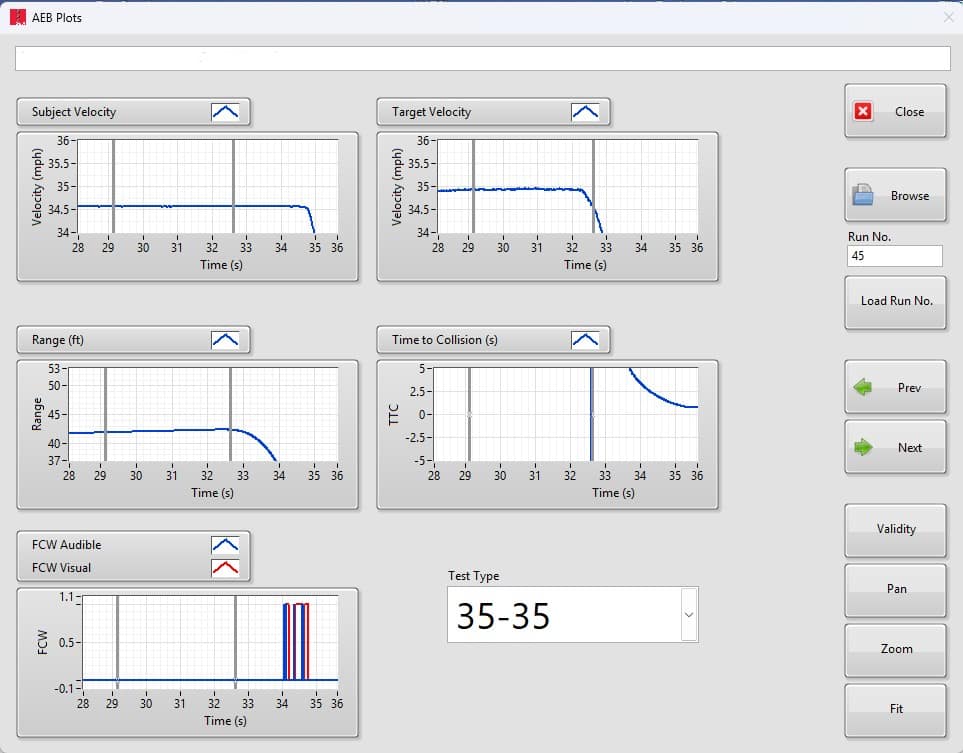Click the green right arrow Next icon

863,447
